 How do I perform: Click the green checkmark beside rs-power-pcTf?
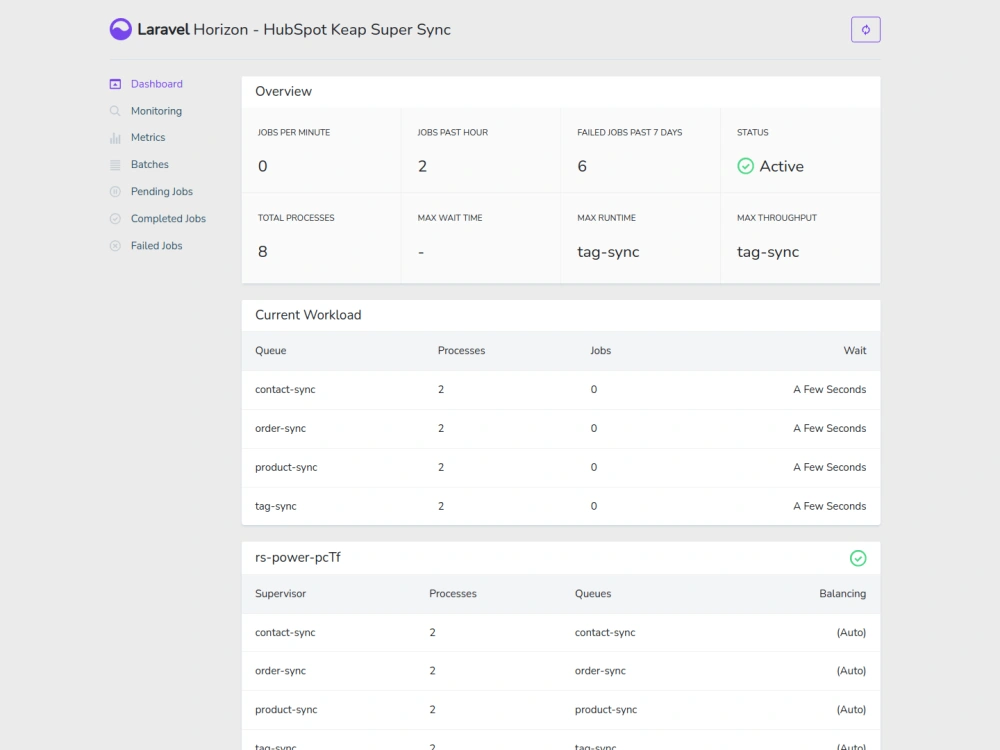pyautogui.click(x=857, y=558)
